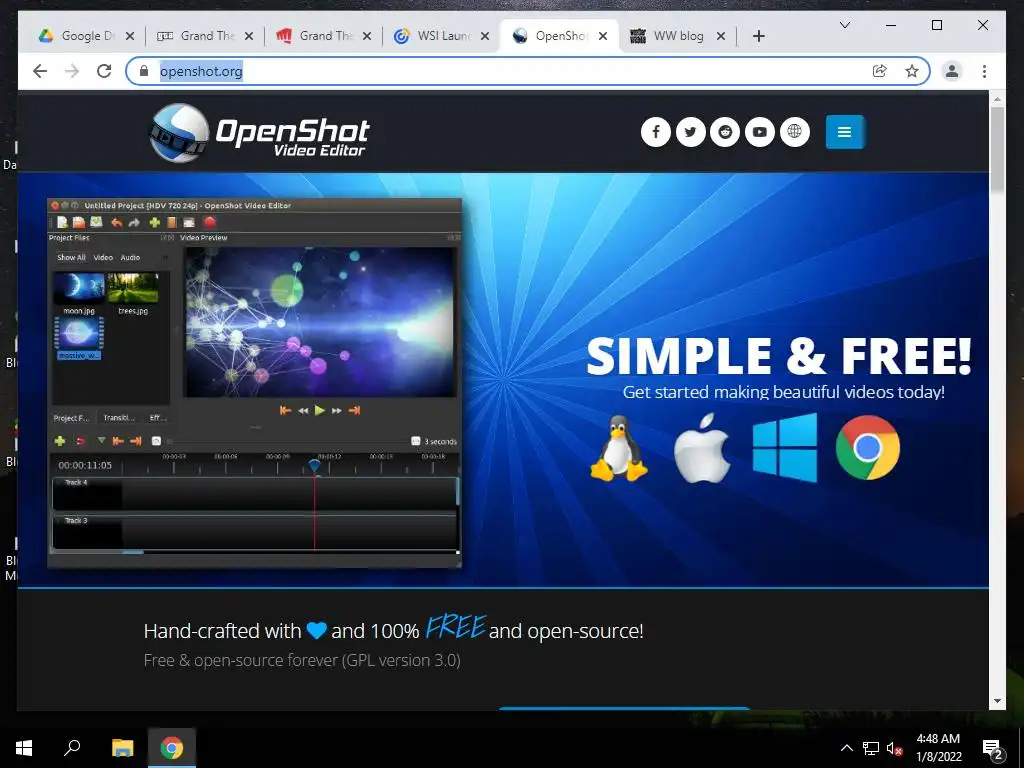1024x768 pixels.
Task: Open Windows taskbar search
Action: (72, 748)
